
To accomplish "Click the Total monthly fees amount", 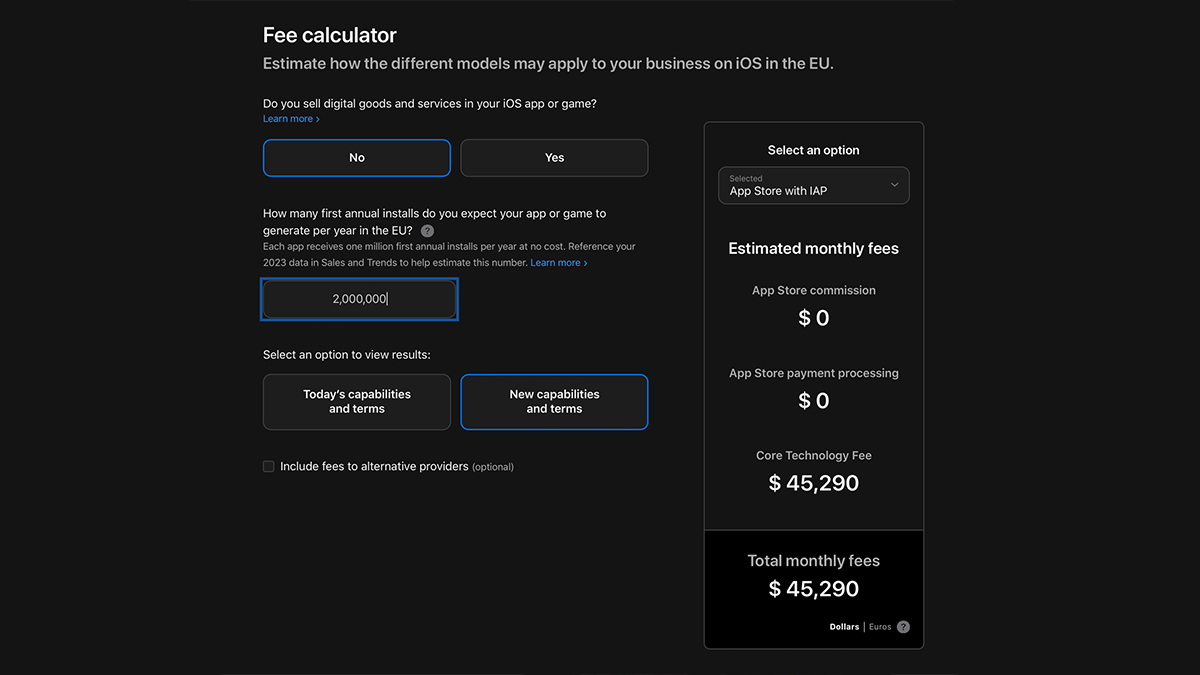I will (x=813, y=589).
